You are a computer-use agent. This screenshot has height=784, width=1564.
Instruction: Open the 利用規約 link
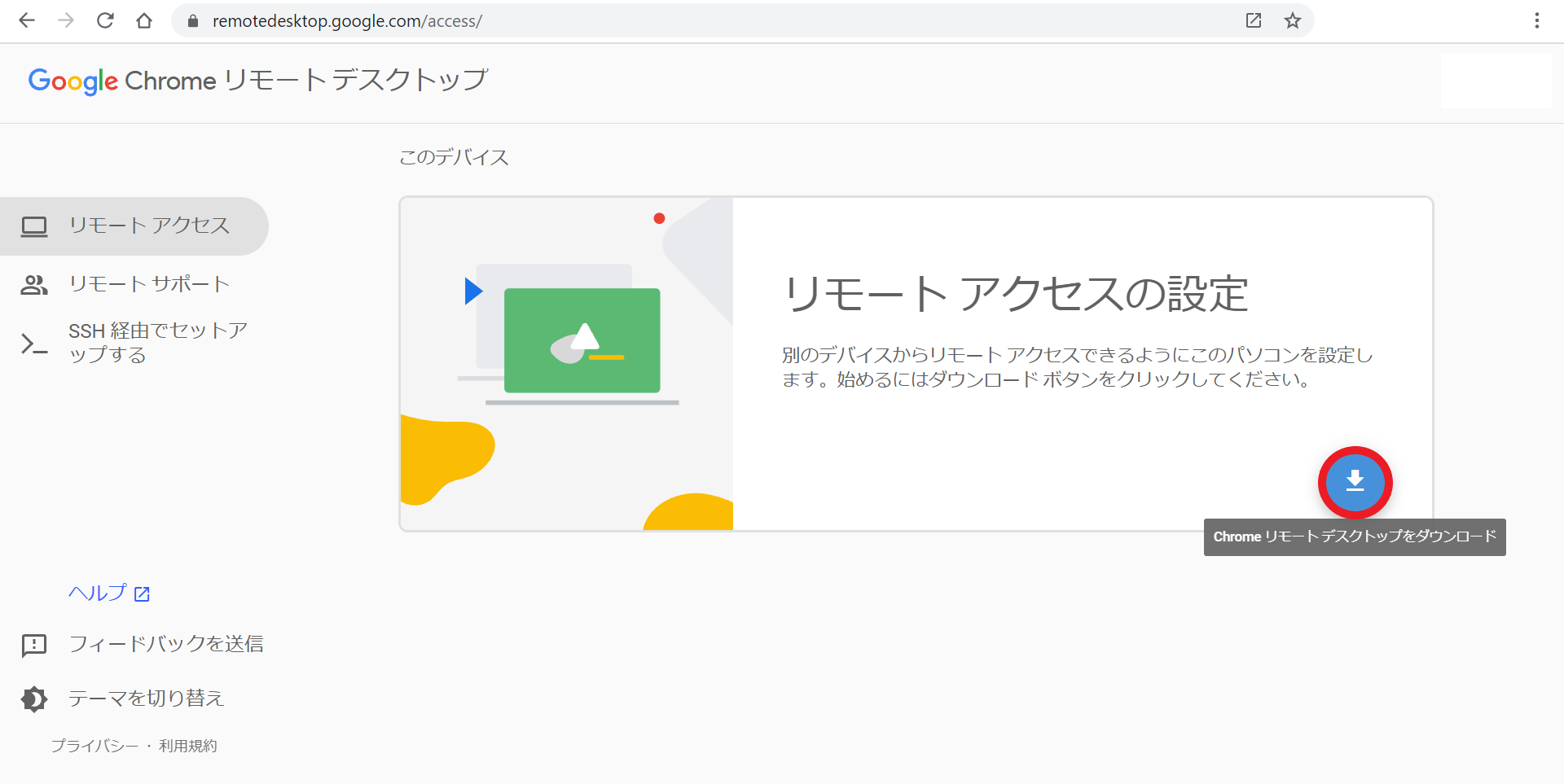[x=188, y=746]
